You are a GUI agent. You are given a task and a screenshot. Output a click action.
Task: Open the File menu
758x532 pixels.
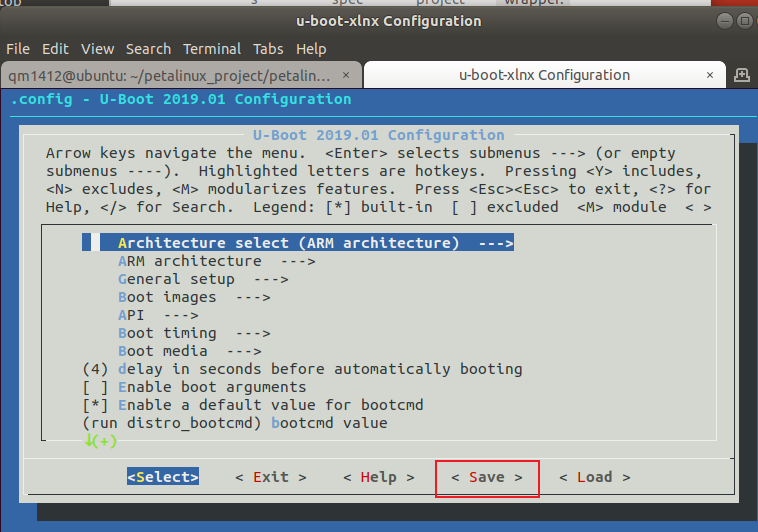[18, 49]
